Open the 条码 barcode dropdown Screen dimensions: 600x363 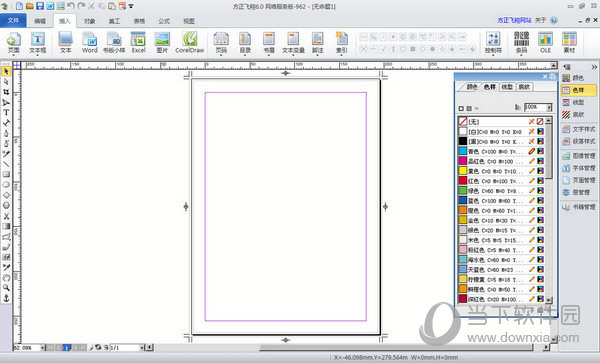coord(521,55)
